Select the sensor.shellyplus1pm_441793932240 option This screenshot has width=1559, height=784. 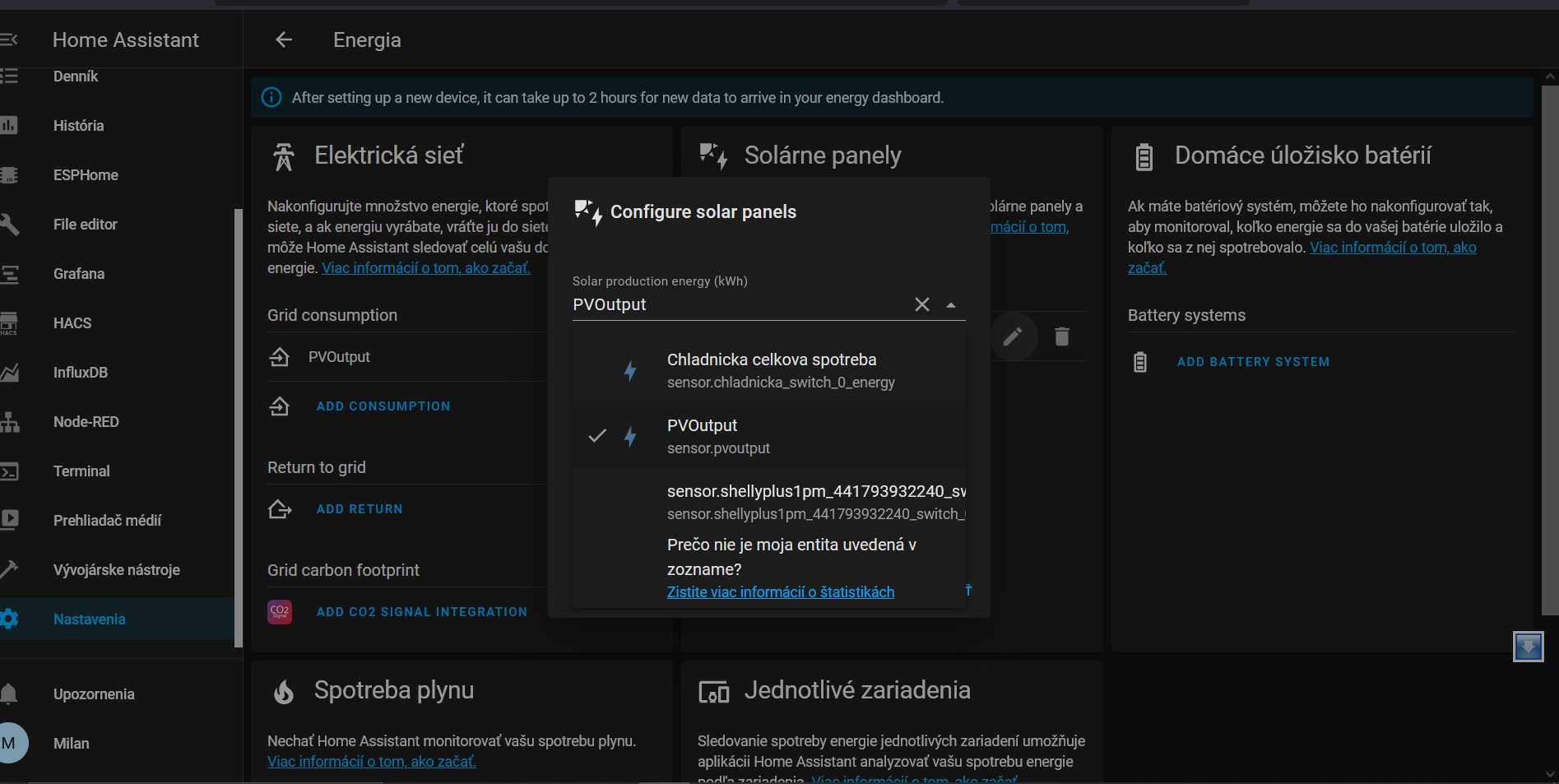(769, 502)
